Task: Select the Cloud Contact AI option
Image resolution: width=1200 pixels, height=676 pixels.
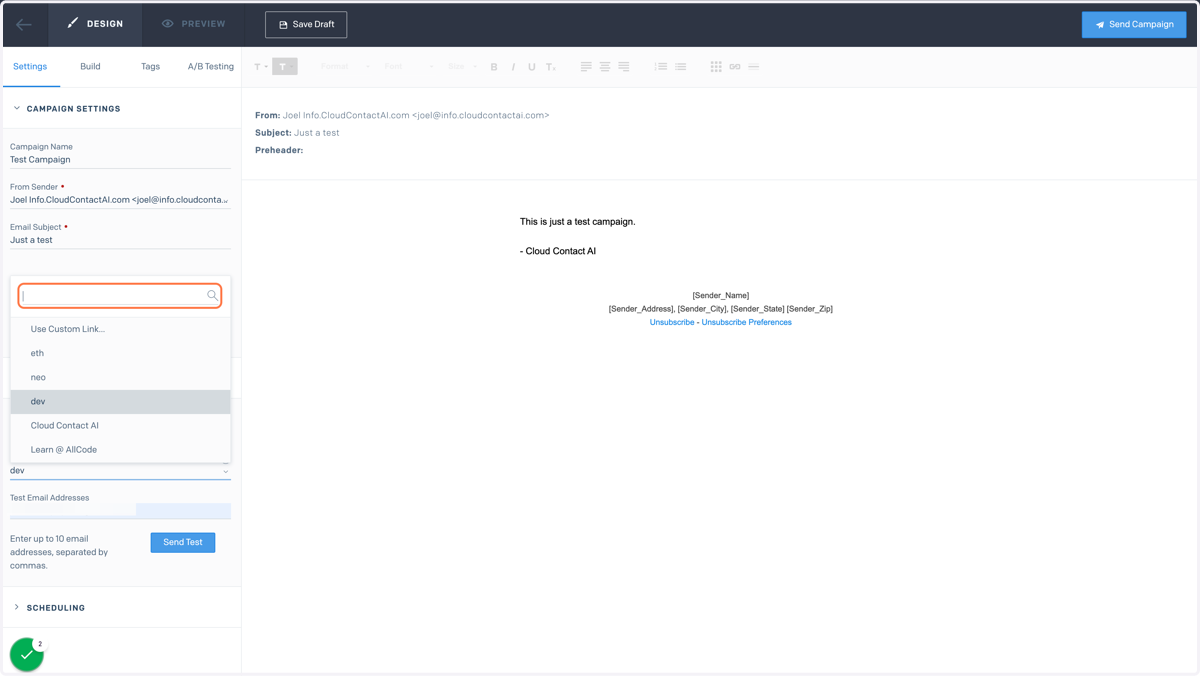Action: [x=120, y=425]
